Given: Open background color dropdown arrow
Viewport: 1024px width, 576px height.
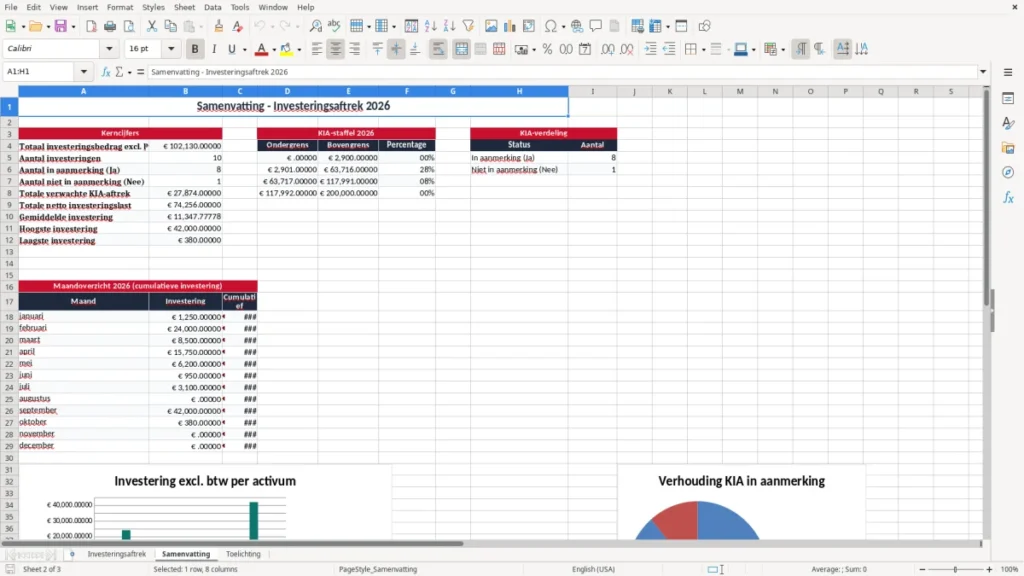Looking at the screenshot, I should tap(299, 50).
